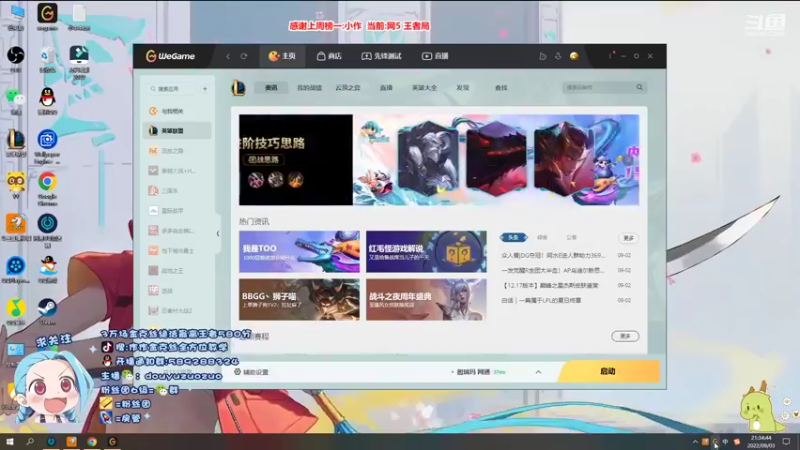Click the WeGame logo in the title bar
This screenshot has height=450, width=800.
pos(170,56)
